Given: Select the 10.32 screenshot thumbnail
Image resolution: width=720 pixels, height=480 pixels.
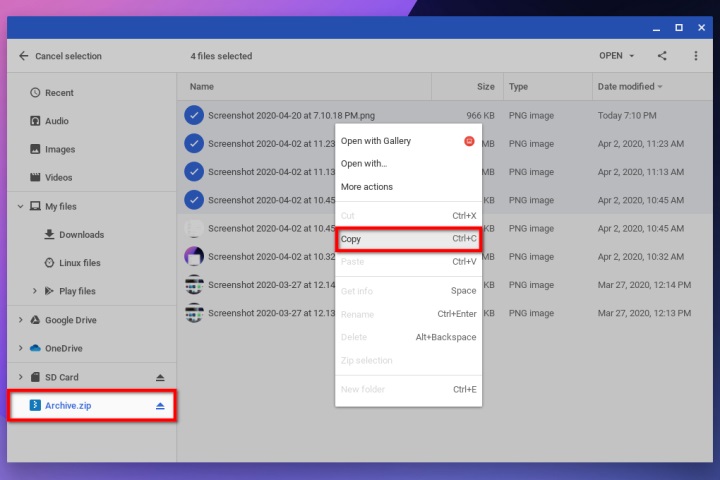Looking at the screenshot, I should pyautogui.click(x=194, y=256).
